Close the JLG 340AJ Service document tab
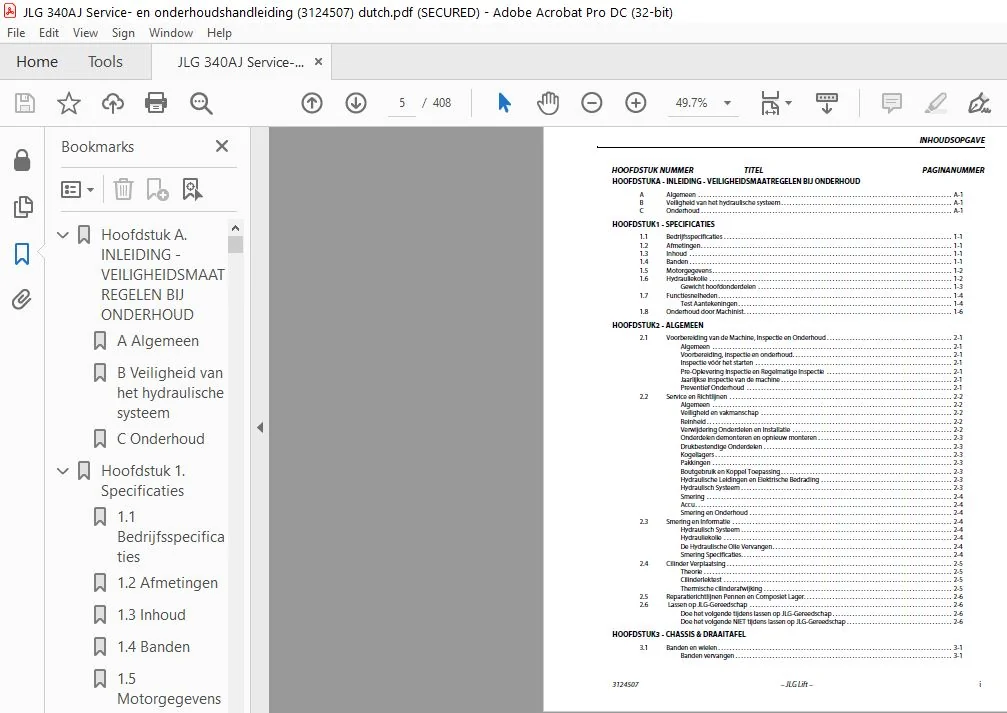This screenshot has height=713, width=1007. (319, 62)
